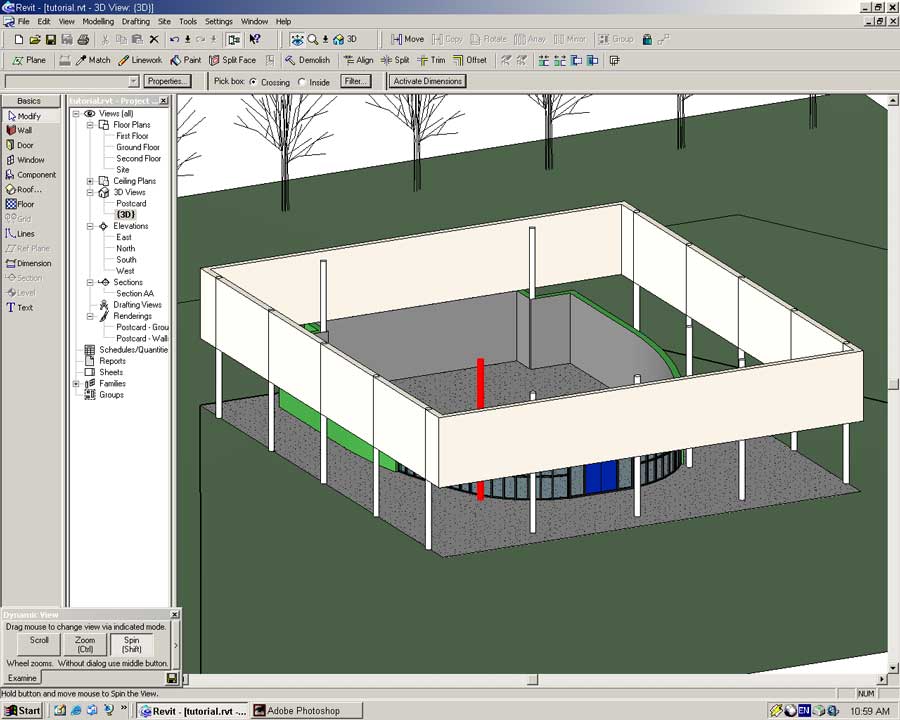Open the Filter... dialog button
This screenshot has height=720, width=900.
(355, 82)
